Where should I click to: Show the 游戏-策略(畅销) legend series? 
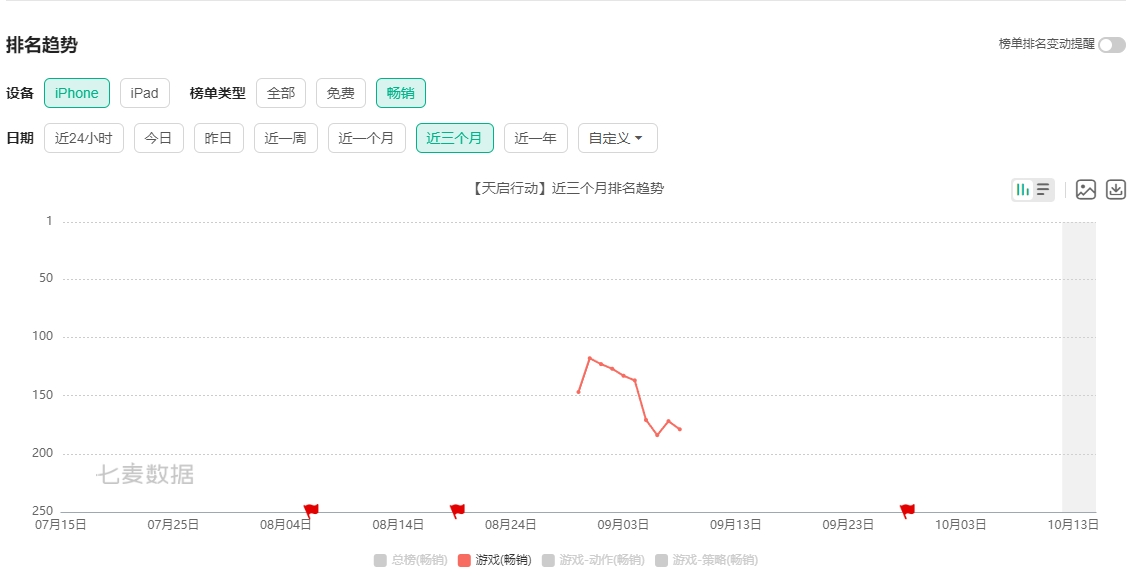coord(706,560)
